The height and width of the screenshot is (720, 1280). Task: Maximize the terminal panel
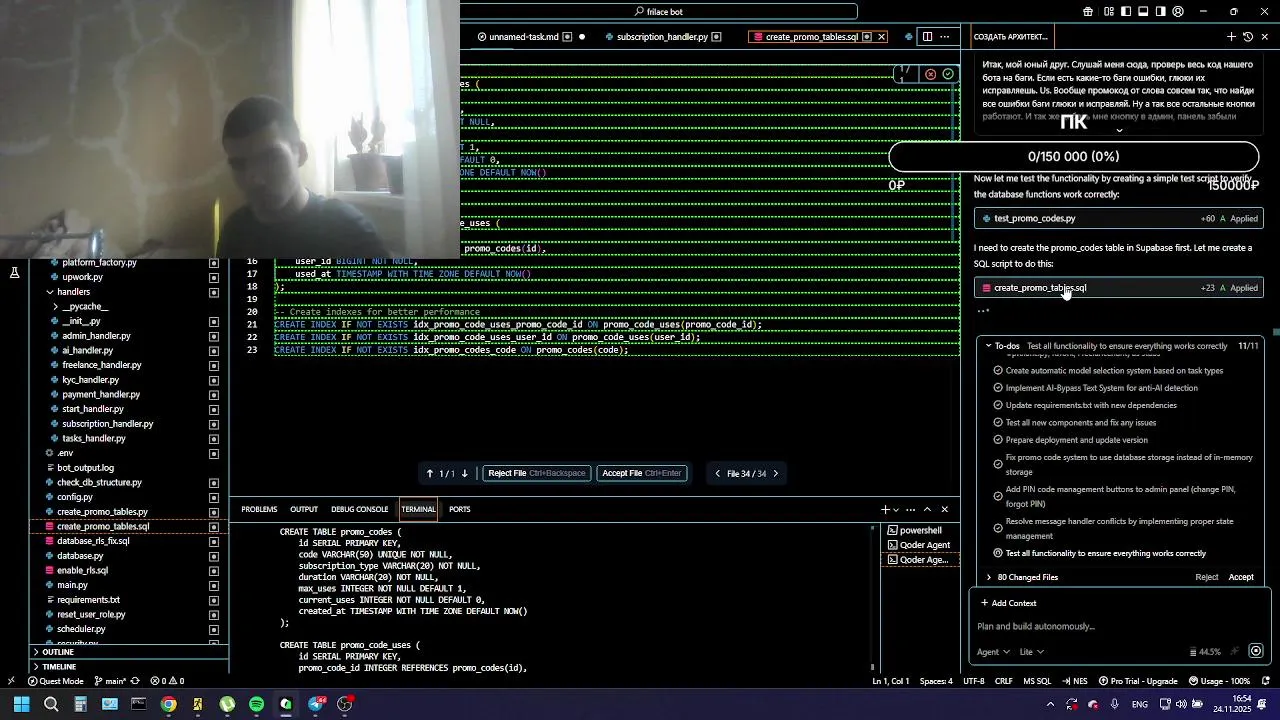point(927,509)
